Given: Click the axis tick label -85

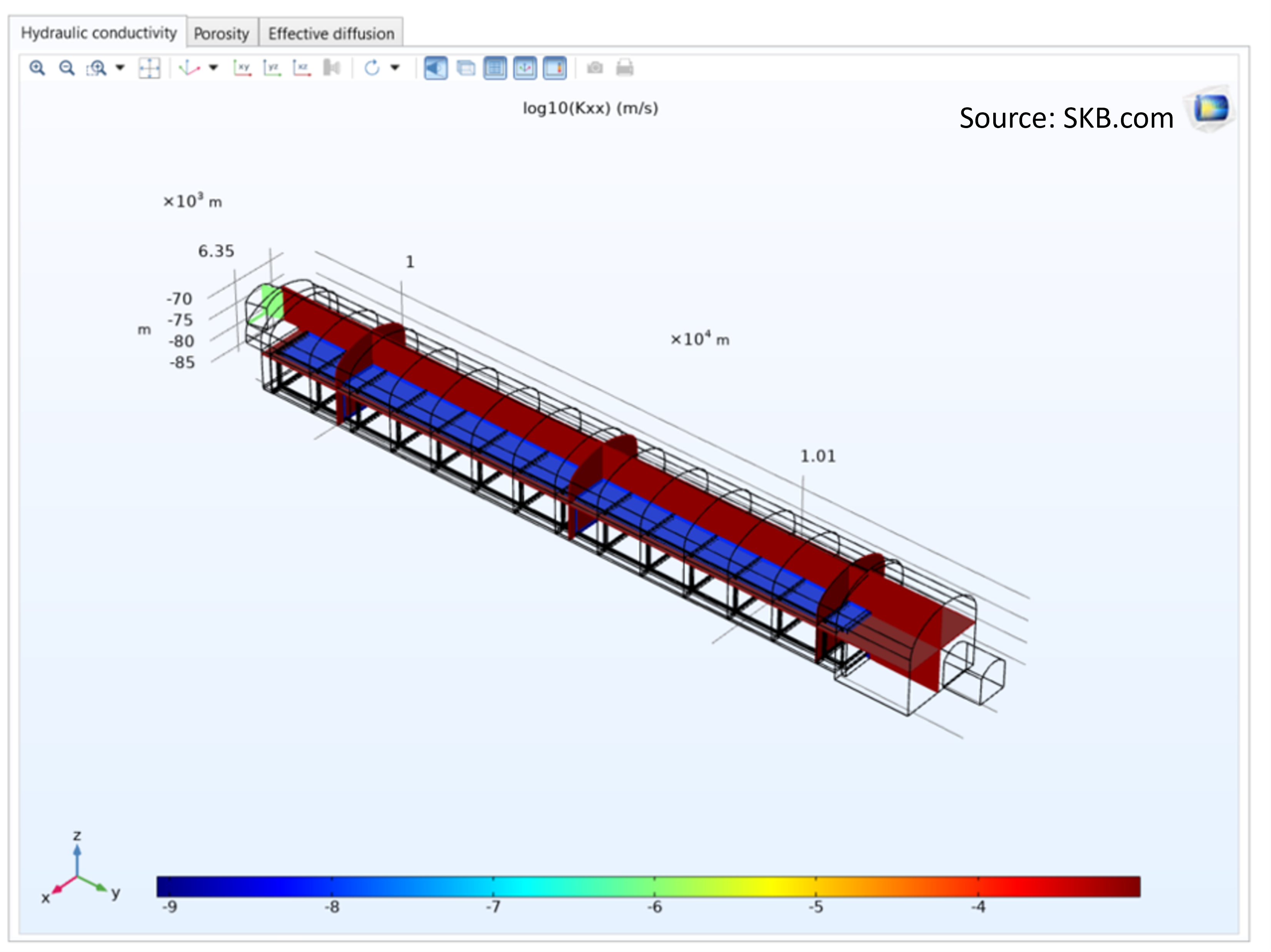Looking at the screenshot, I should (x=182, y=363).
